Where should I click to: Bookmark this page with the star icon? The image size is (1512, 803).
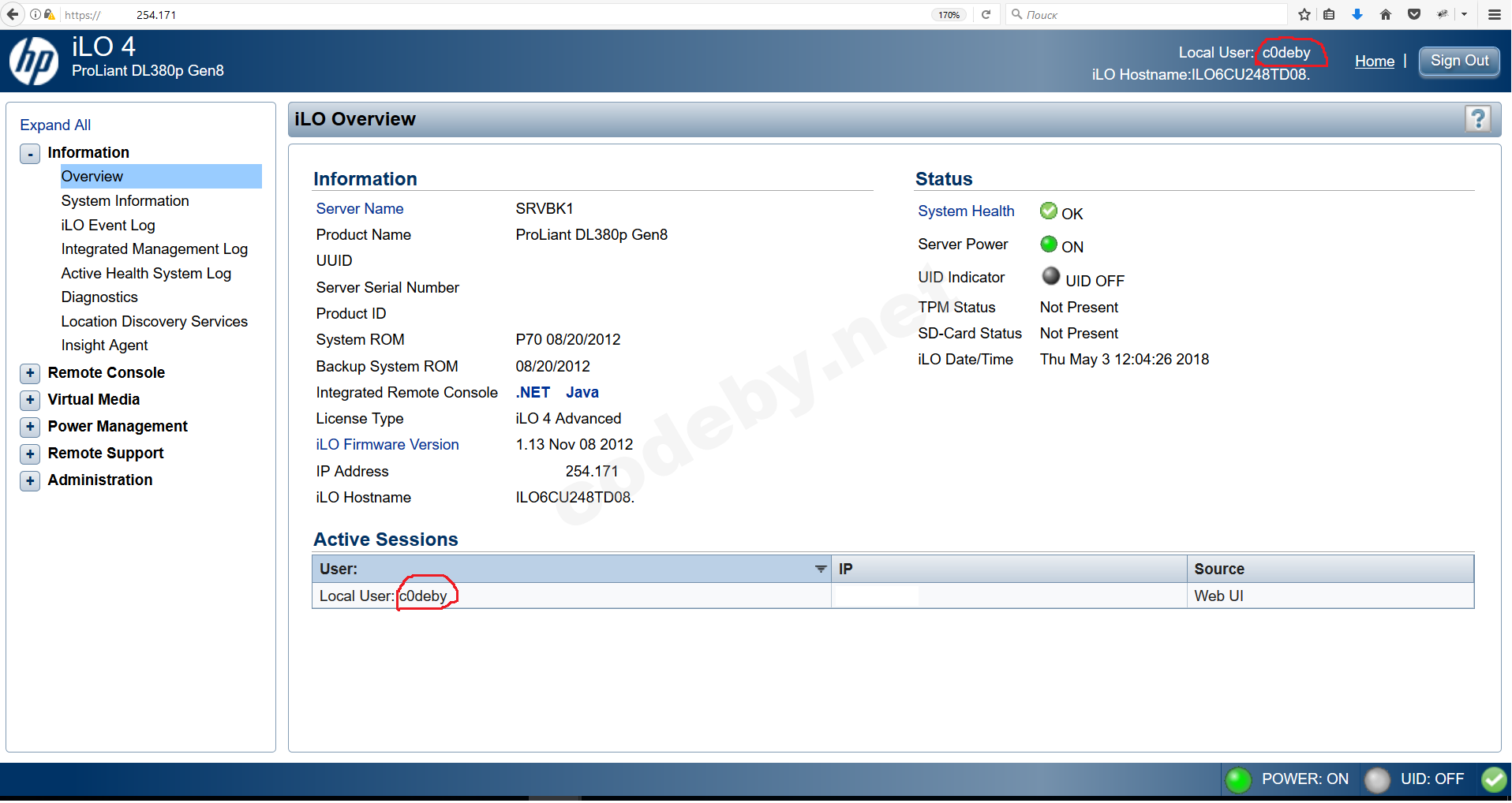[x=1304, y=14]
